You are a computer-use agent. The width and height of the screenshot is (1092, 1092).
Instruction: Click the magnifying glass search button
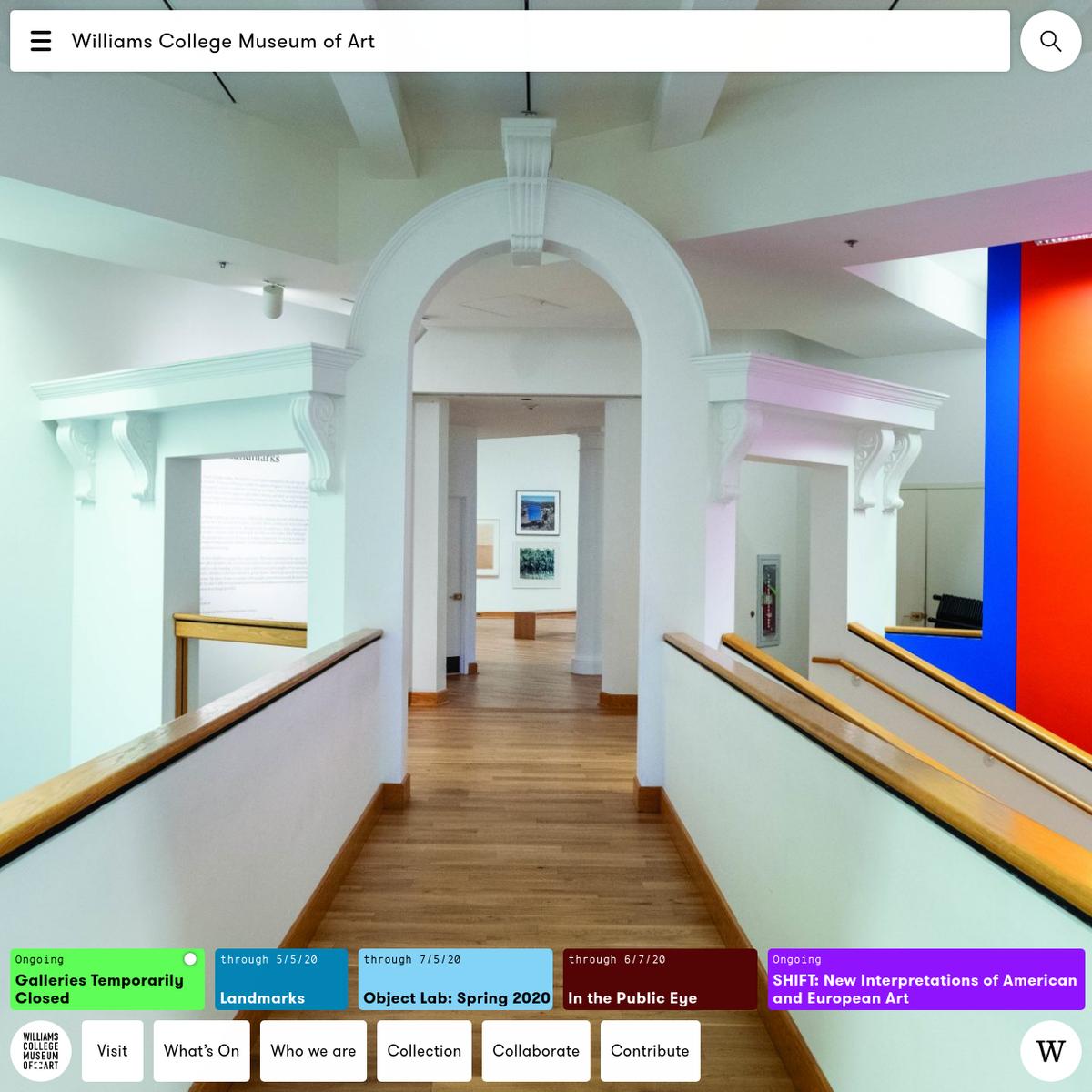pos(1050,41)
